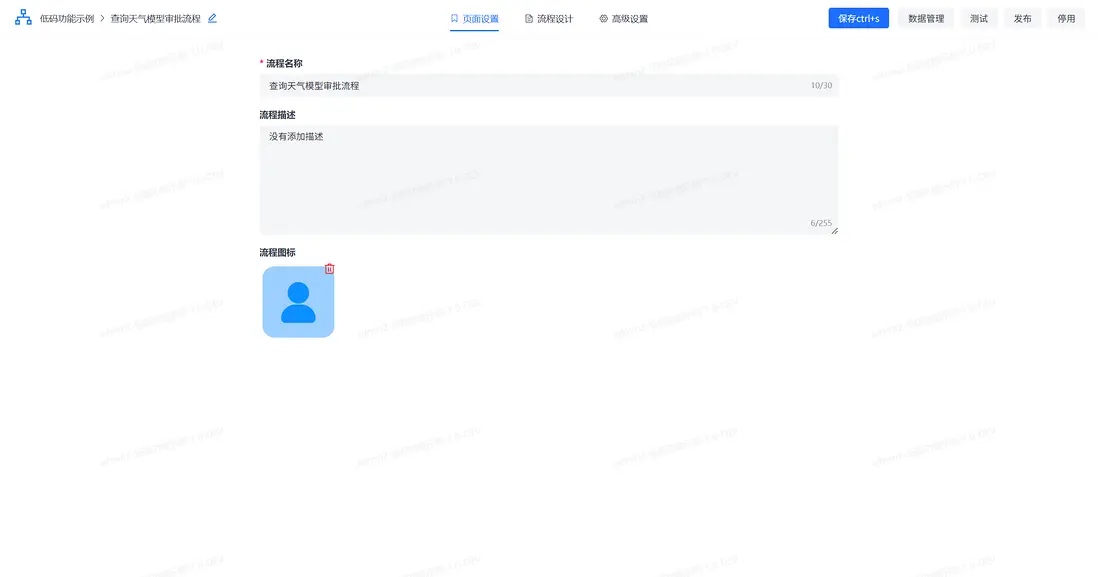Open the 低码功能示例 breadcrumb link
This screenshot has height=577, width=1098.
67,19
